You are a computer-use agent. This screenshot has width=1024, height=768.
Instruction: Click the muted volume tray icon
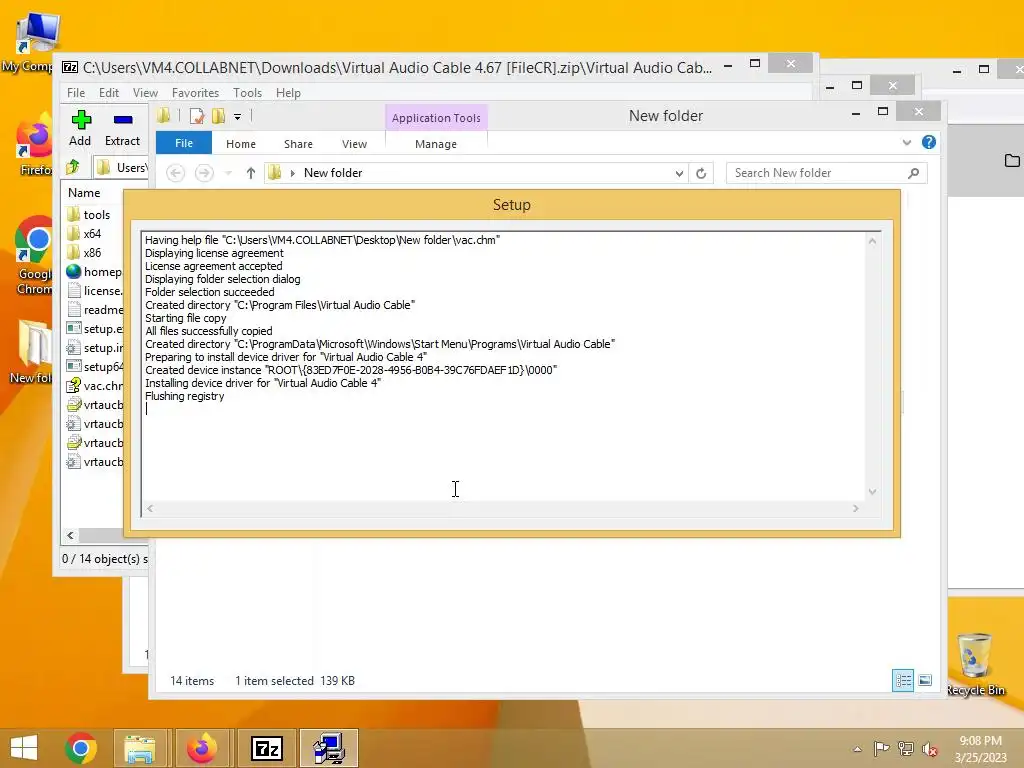click(x=929, y=748)
